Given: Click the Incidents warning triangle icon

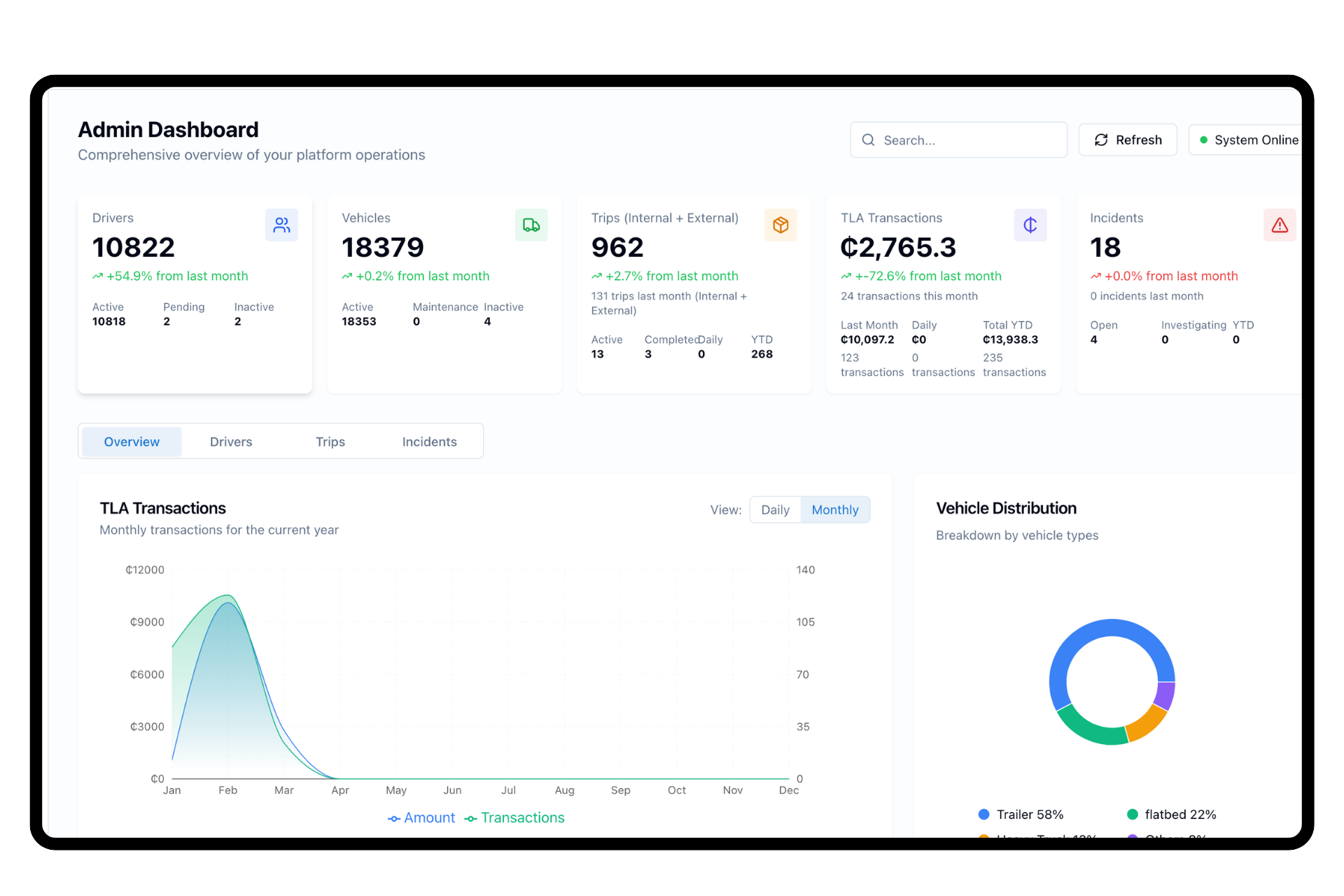Looking at the screenshot, I should [x=1280, y=225].
